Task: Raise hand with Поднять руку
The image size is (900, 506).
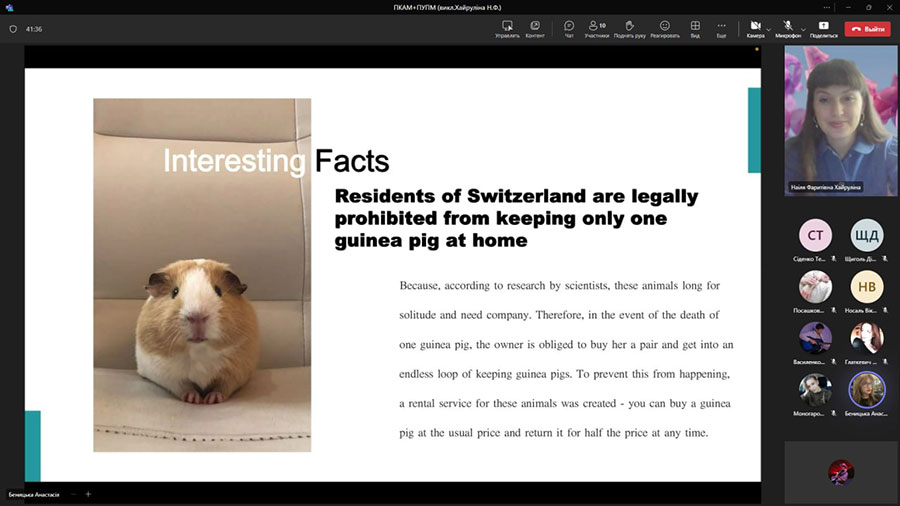Action: pyautogui.click(x=629, y=27)
